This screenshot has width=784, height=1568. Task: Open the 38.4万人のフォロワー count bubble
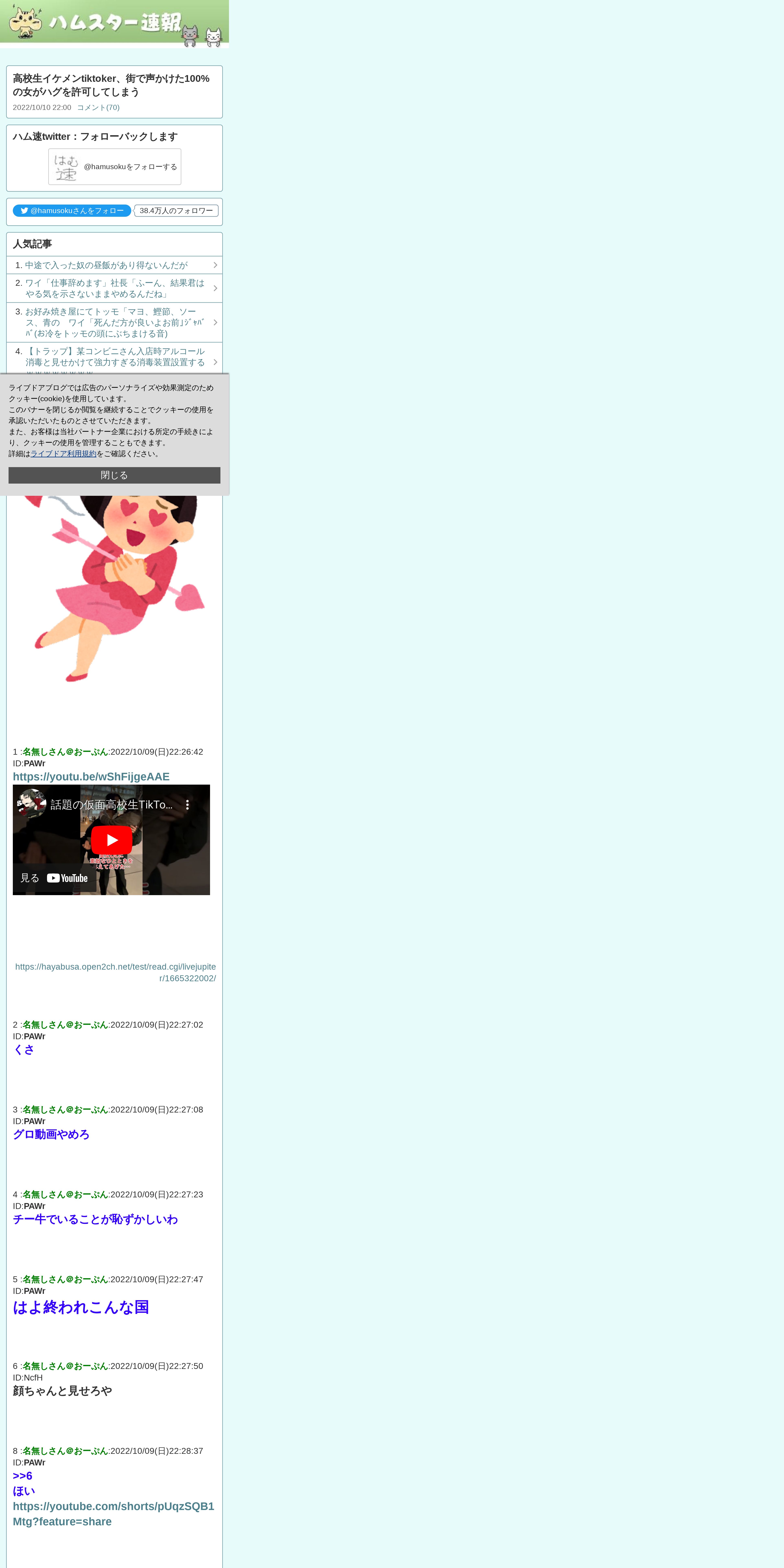pyautogui.click(x=176, y=211)
